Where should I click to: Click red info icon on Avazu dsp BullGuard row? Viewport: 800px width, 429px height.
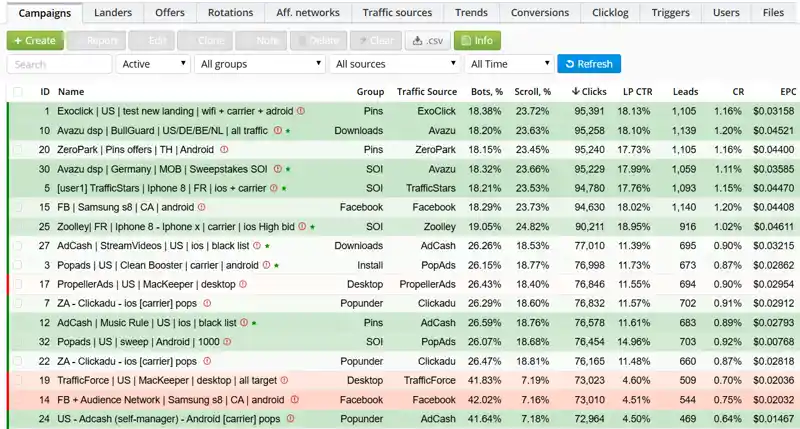coord(278,130)
